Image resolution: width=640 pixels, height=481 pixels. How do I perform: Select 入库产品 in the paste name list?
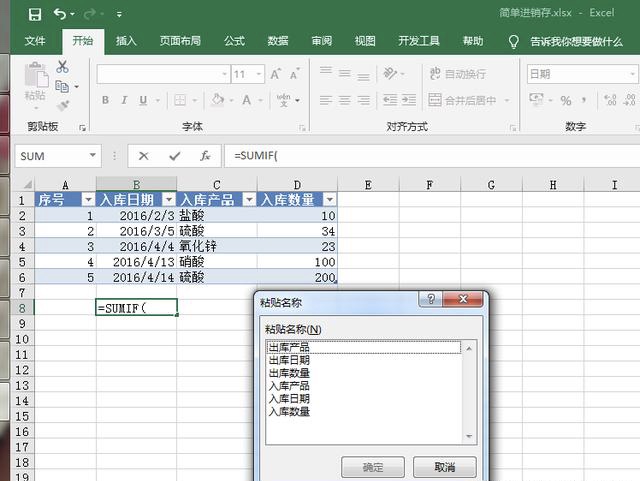click(x=289, y=385)
